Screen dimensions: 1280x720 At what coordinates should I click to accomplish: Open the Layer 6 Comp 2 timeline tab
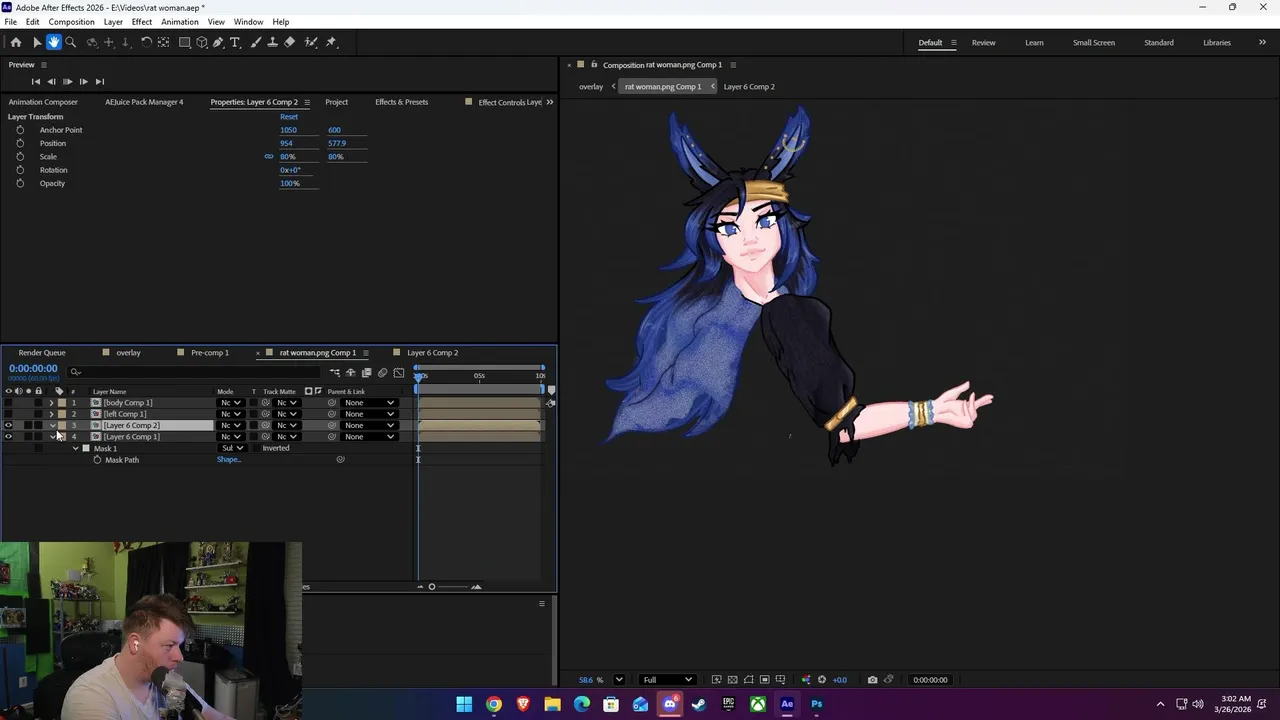tap(432, 353)
